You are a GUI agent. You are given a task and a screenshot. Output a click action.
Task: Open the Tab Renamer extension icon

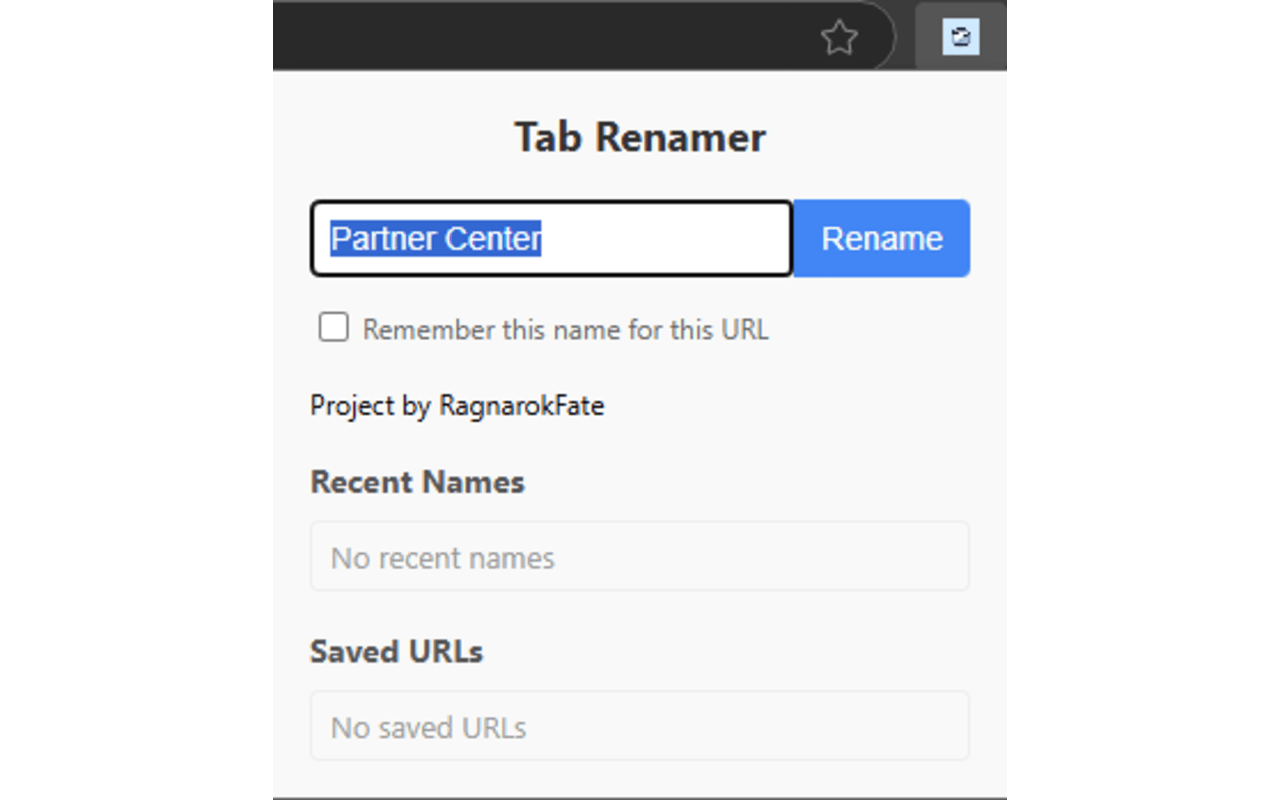961,38
